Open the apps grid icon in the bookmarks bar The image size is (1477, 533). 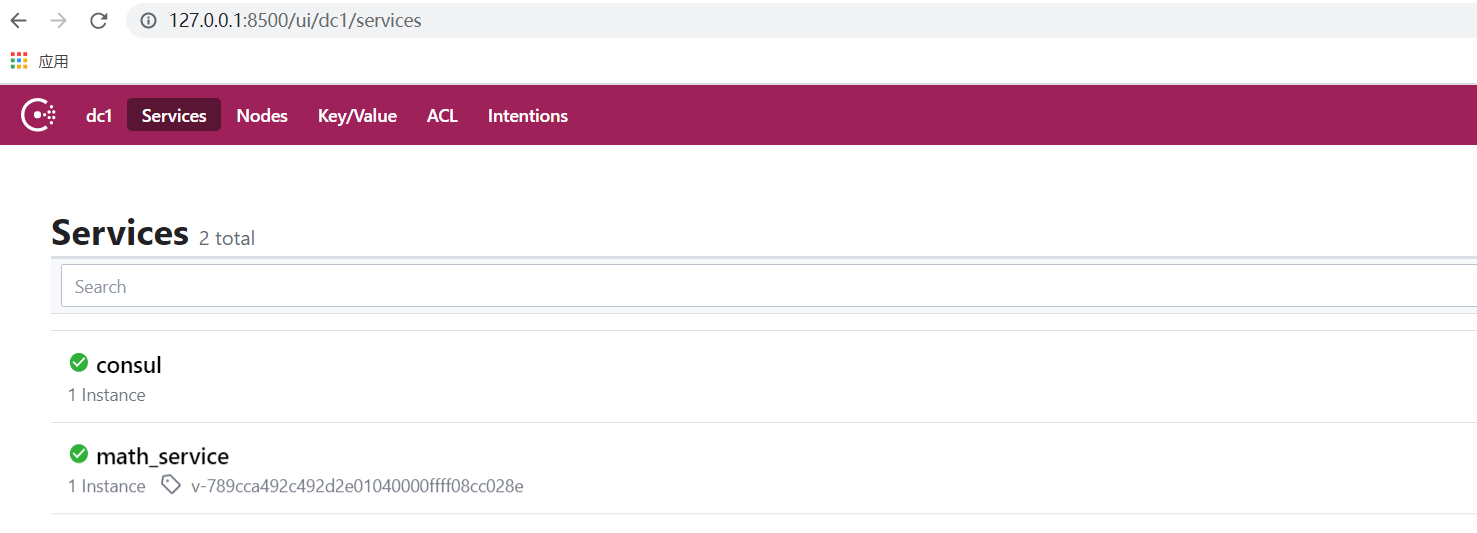(x=19, y=61)
